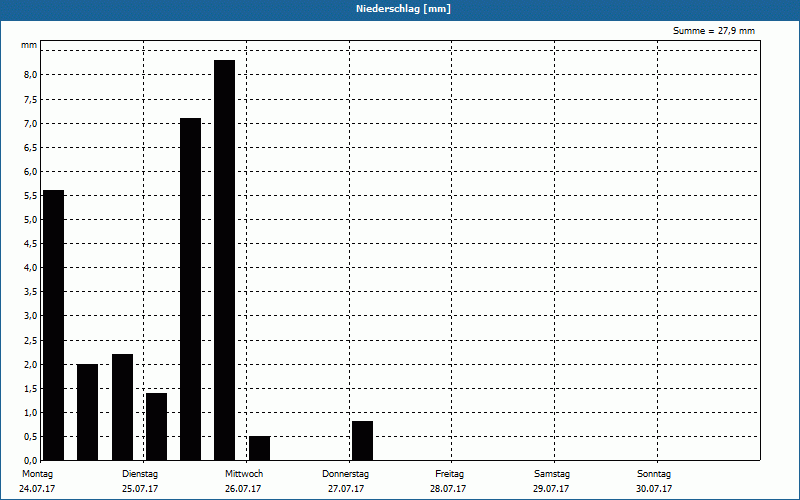This screenshot has width=800, height=500.
Task: Select the 7,1 mm precipitation bar
Action: (x=190, y=289)
